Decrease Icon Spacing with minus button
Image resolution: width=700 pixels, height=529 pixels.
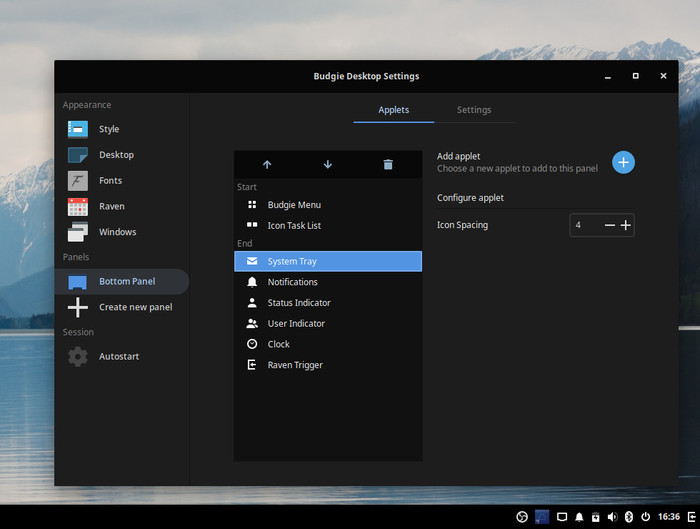coord(609,226)
